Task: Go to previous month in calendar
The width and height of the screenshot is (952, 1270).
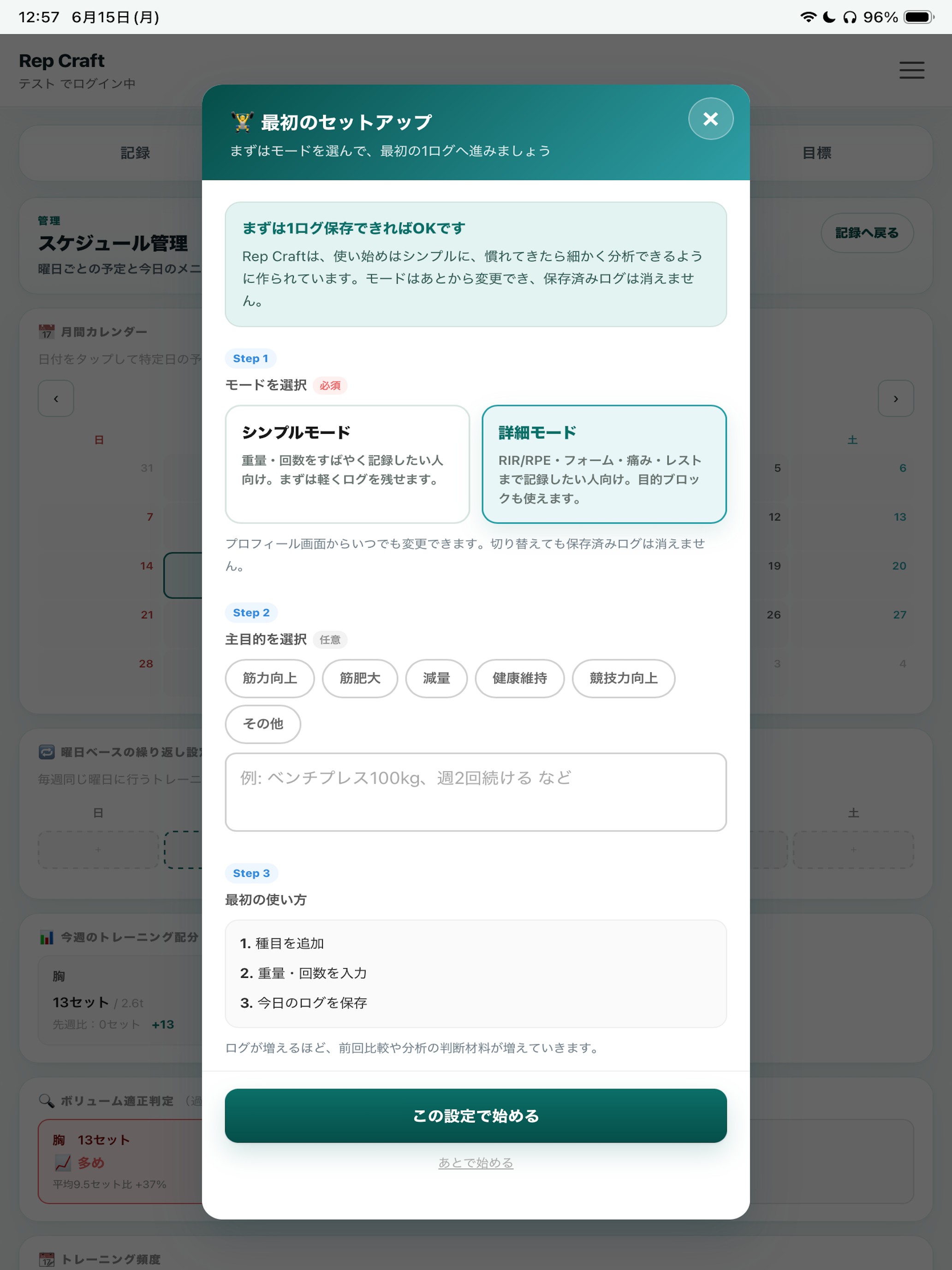Action: pos(56,398)
